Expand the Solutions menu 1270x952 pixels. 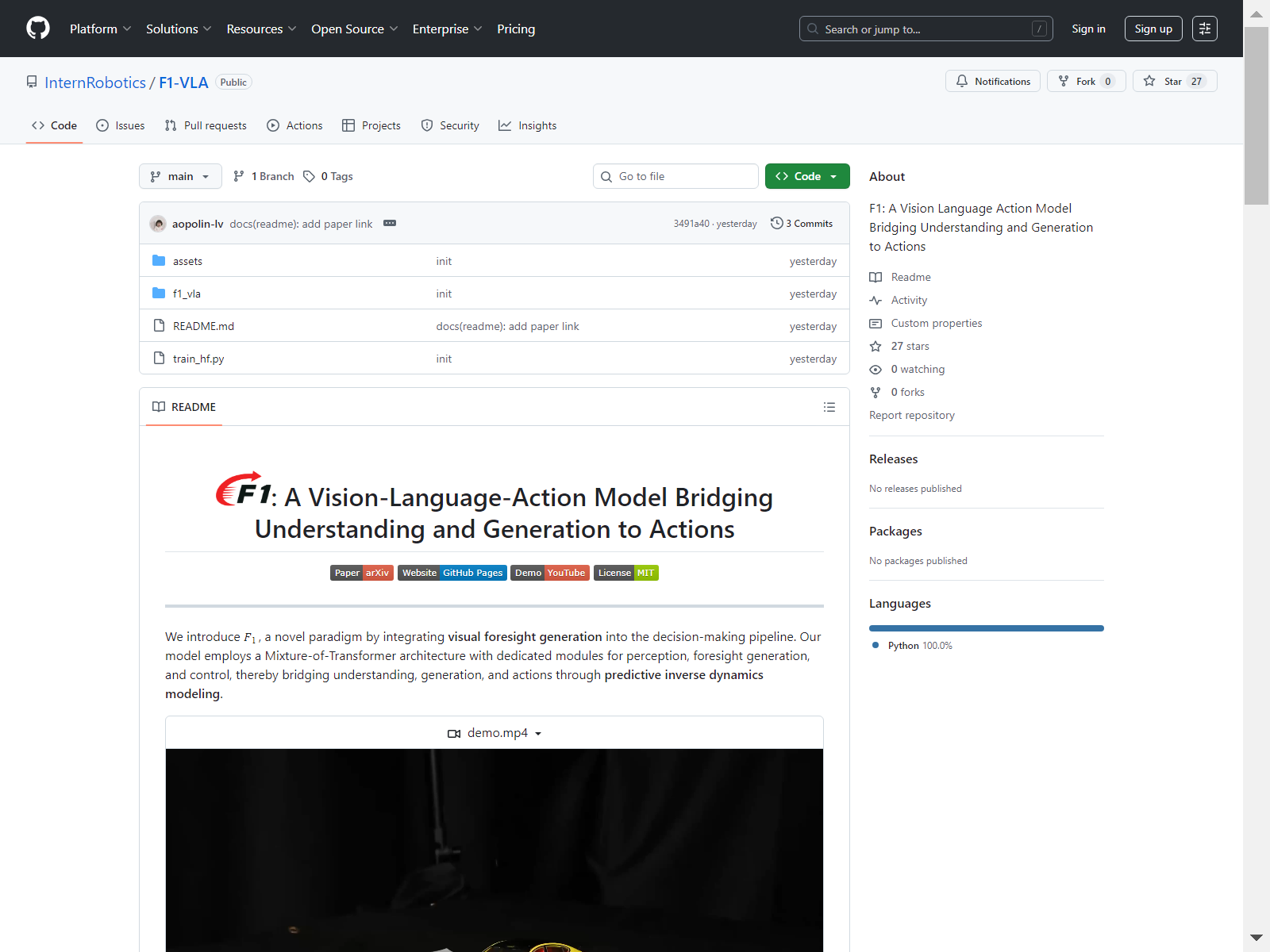[x=179, y=29]
